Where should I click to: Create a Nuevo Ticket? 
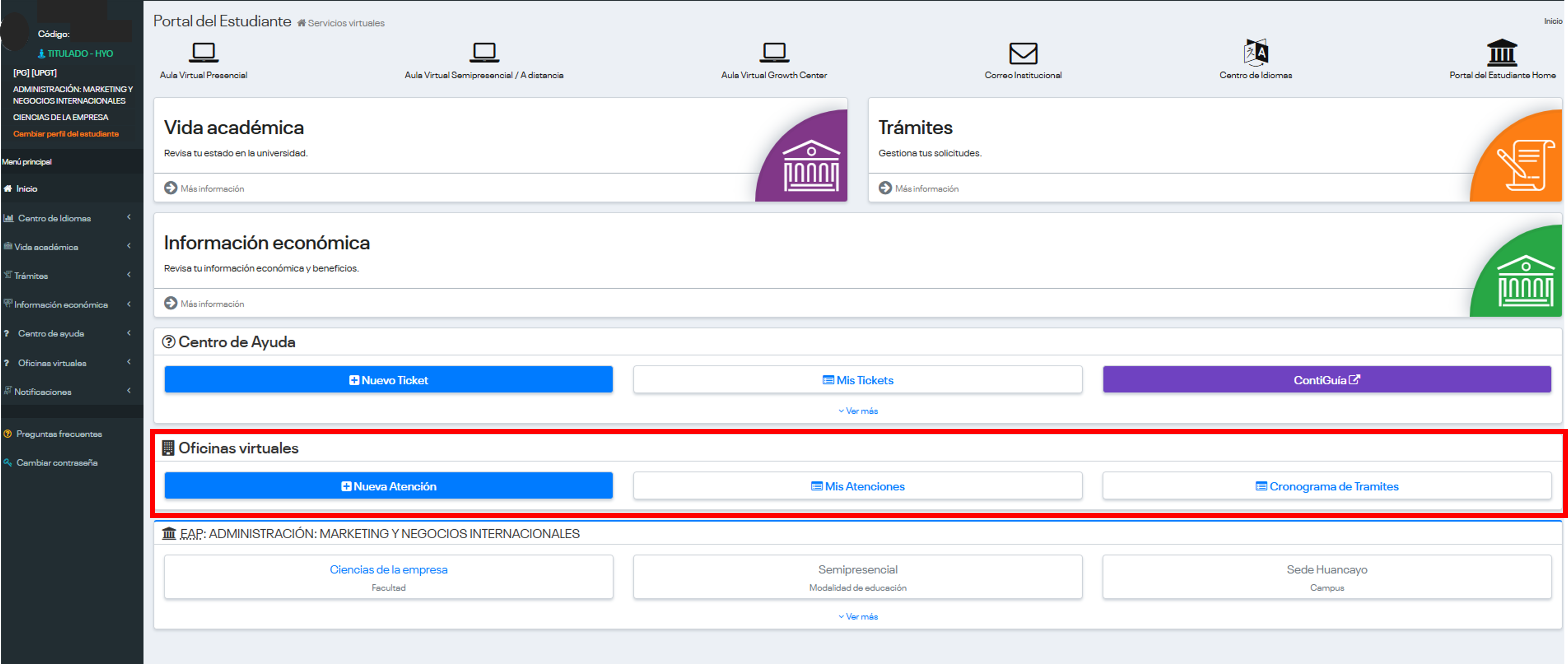point(388,380)
